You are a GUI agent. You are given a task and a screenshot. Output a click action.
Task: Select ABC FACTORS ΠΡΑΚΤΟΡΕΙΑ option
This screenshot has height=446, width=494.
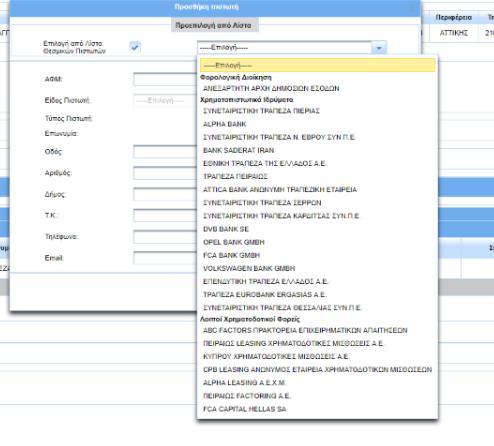click(x=305, y=330)
